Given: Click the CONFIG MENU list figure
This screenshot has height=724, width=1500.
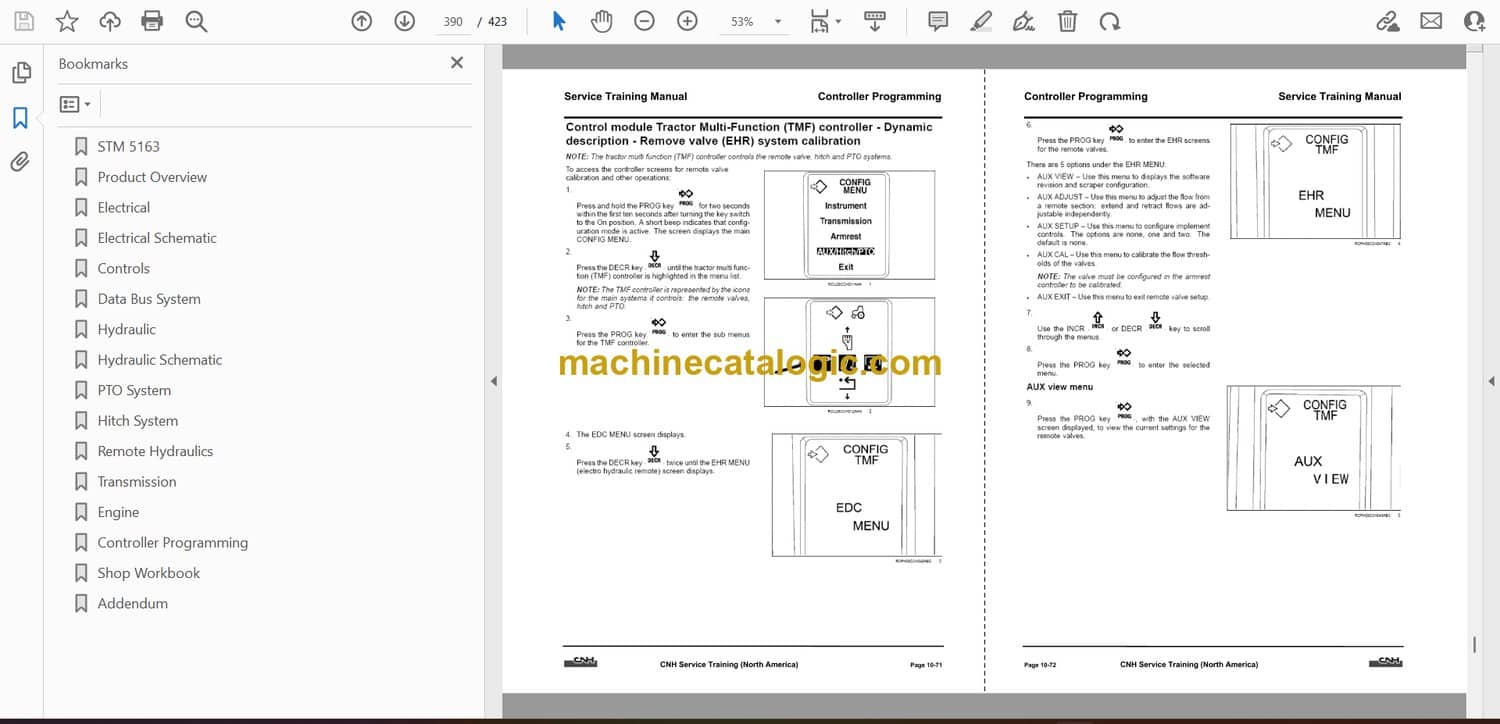Looking at the screenshot, I should click(x=849, y=226).
